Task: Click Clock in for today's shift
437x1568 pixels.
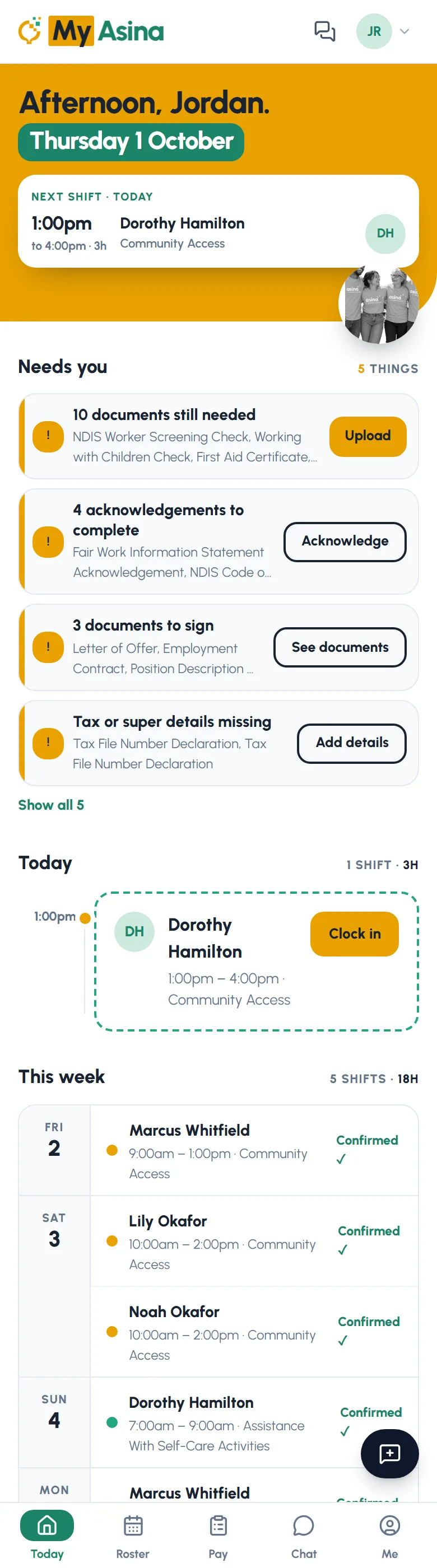Action: pyautogui.click(x=355, y=933)
